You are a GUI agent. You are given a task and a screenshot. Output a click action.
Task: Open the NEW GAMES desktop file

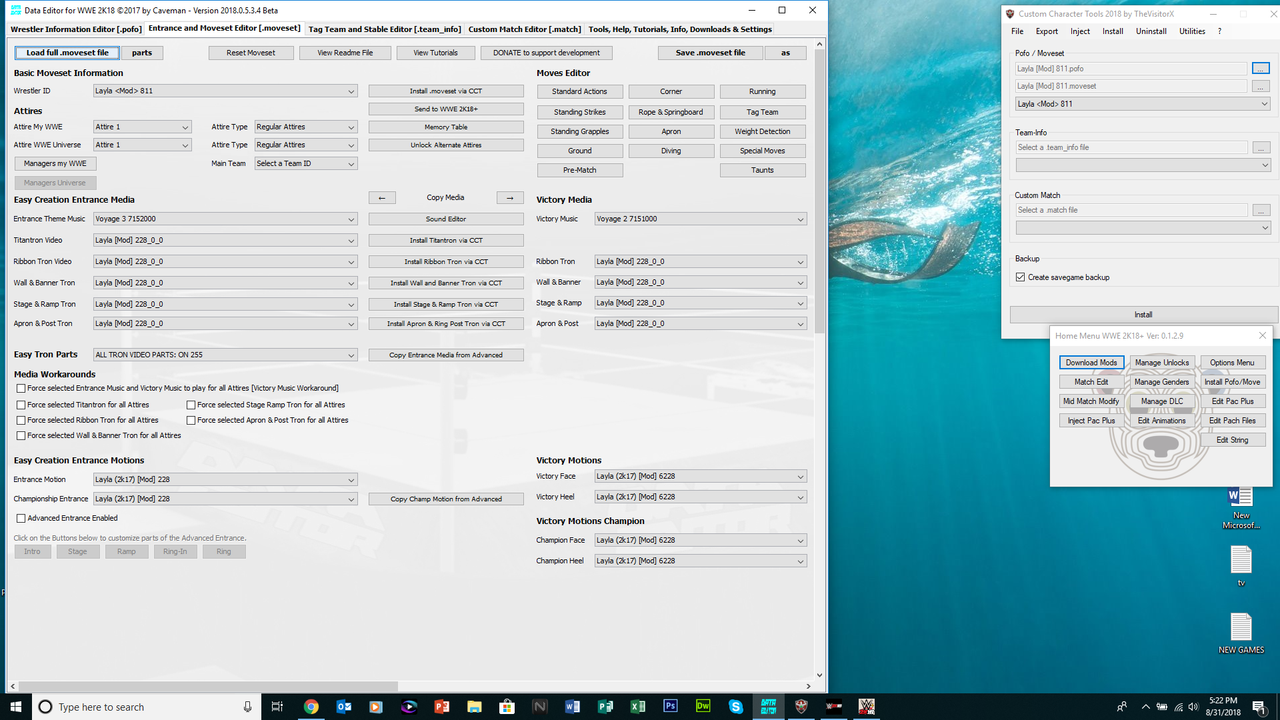click(1240, 633)
